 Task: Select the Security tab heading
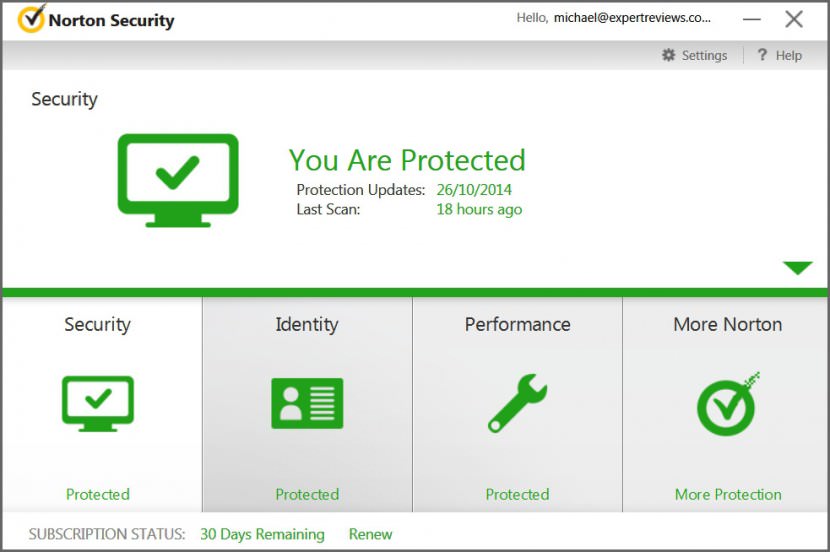pos(97,324)
